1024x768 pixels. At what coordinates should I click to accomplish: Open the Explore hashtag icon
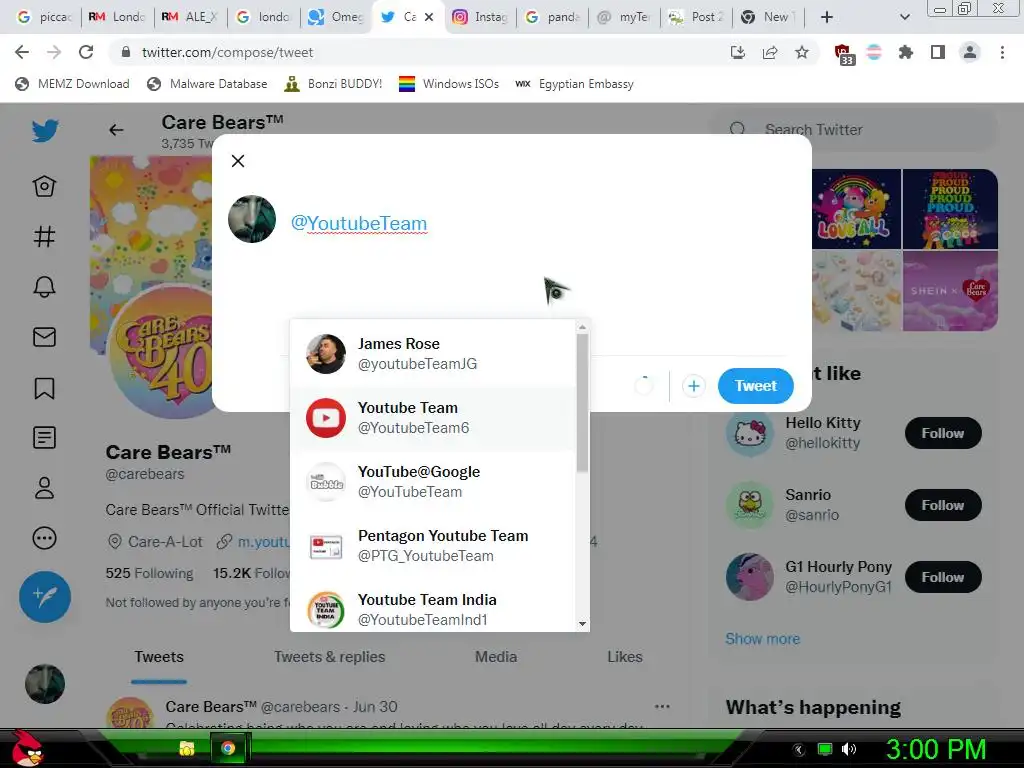pos(44,236)
